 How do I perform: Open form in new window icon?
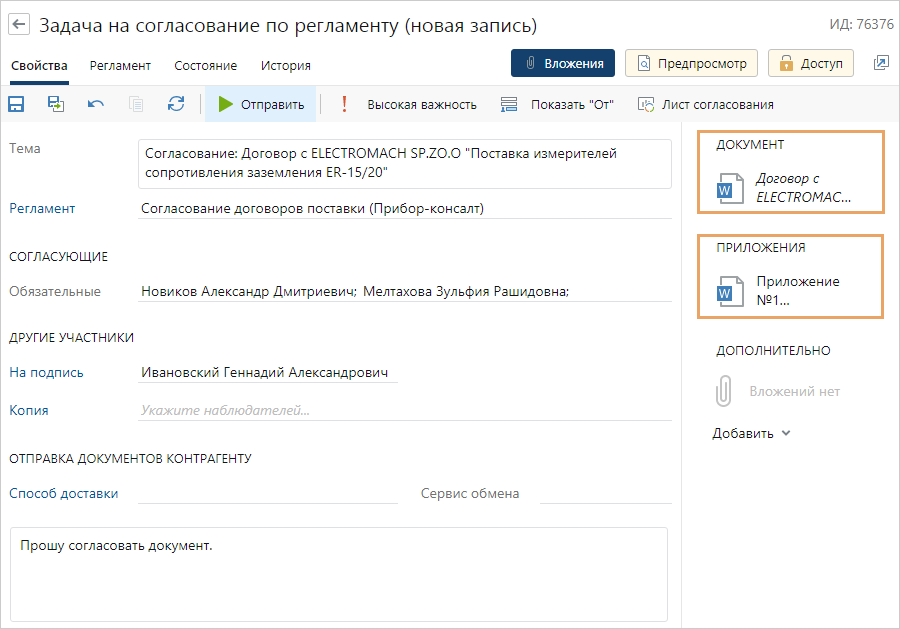[880, 63]
